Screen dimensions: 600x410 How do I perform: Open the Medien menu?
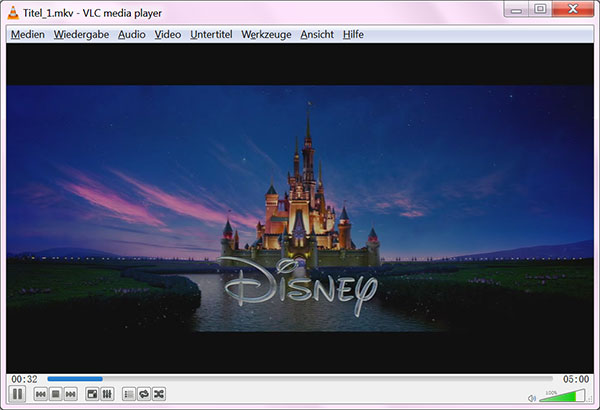click(28, 34)
